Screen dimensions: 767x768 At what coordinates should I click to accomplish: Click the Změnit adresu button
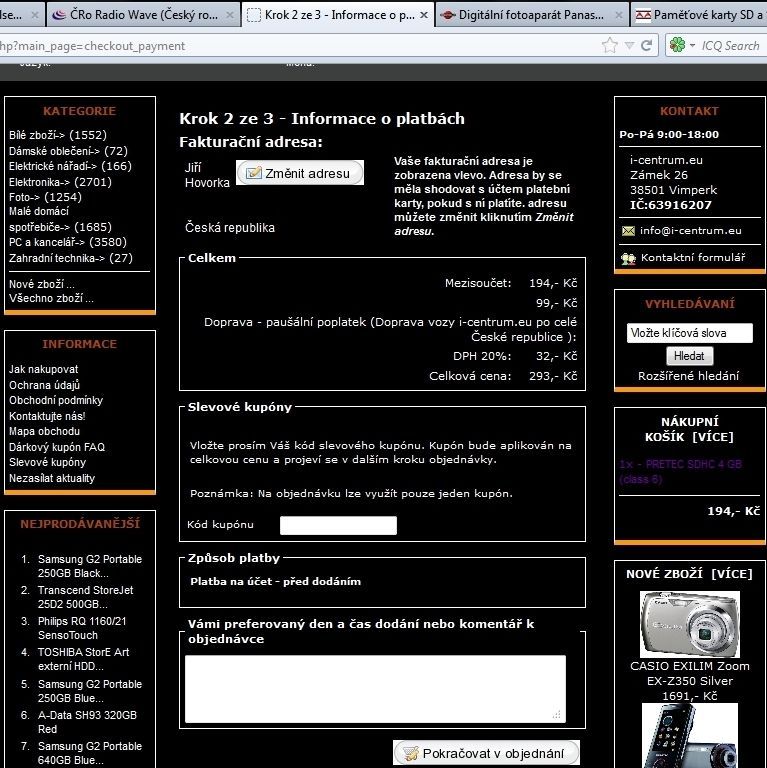coord(299,173)
